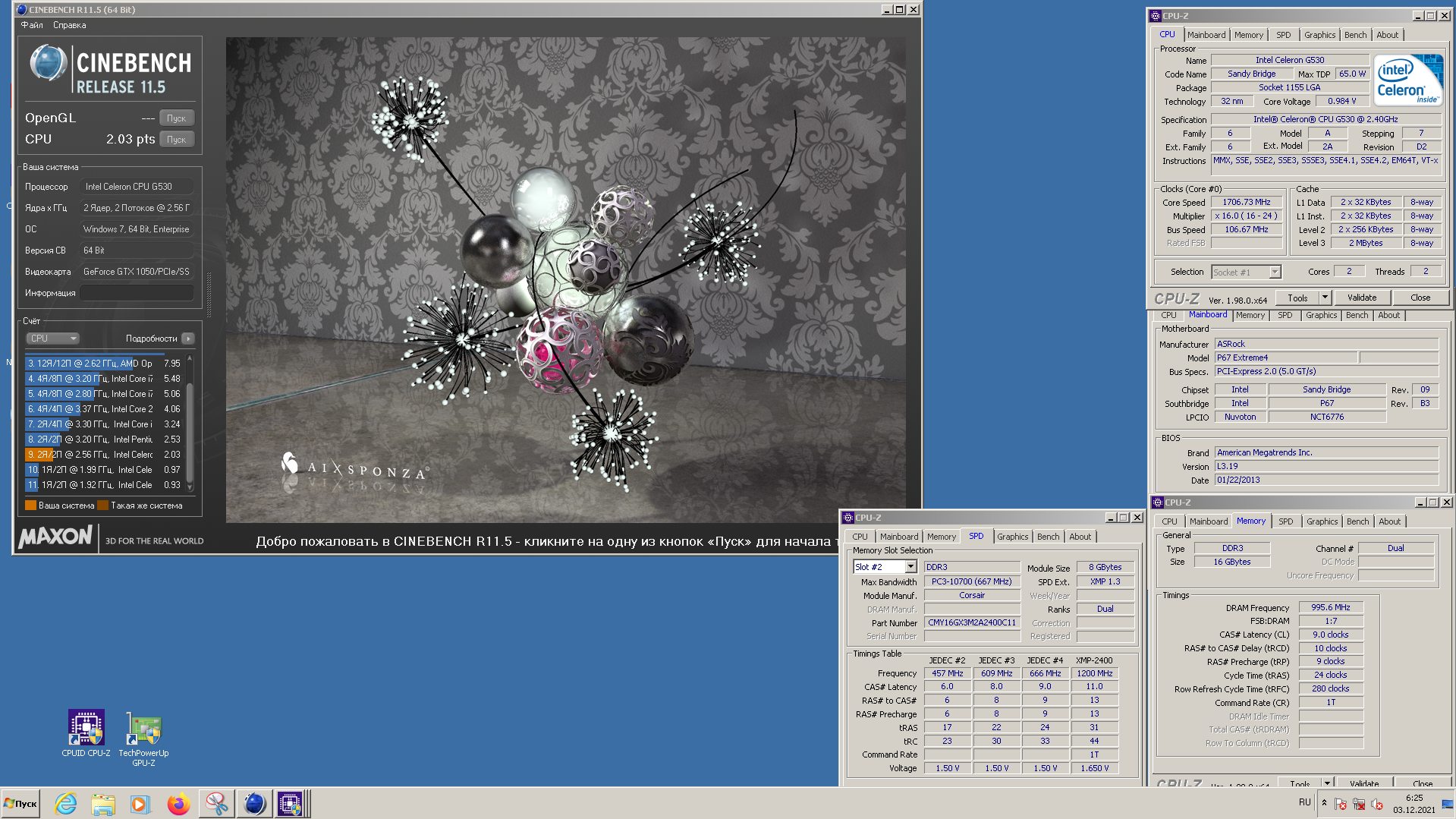
Task: Open the Справка menu in Cinebench
Action: [x=70, y=25]
